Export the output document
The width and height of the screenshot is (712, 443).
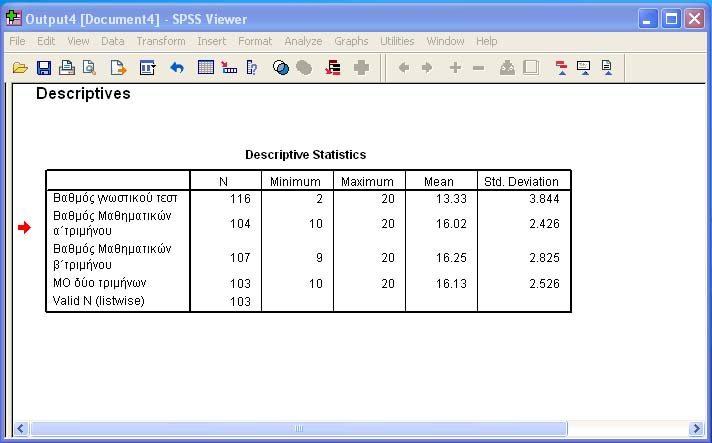[118, 68]
